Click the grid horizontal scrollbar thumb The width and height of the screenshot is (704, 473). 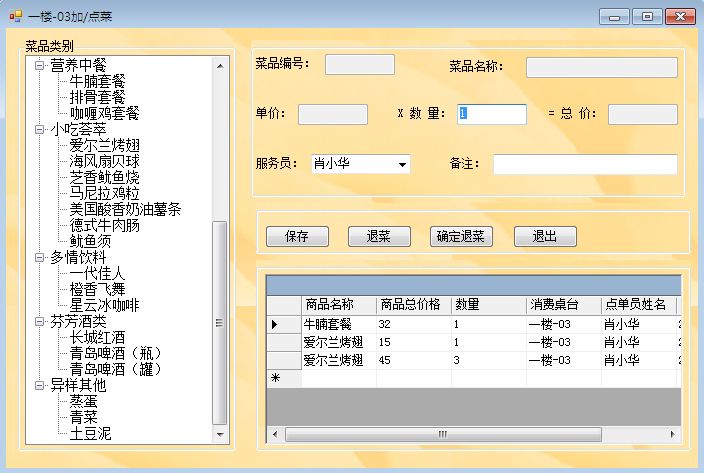tap(443, 434)
